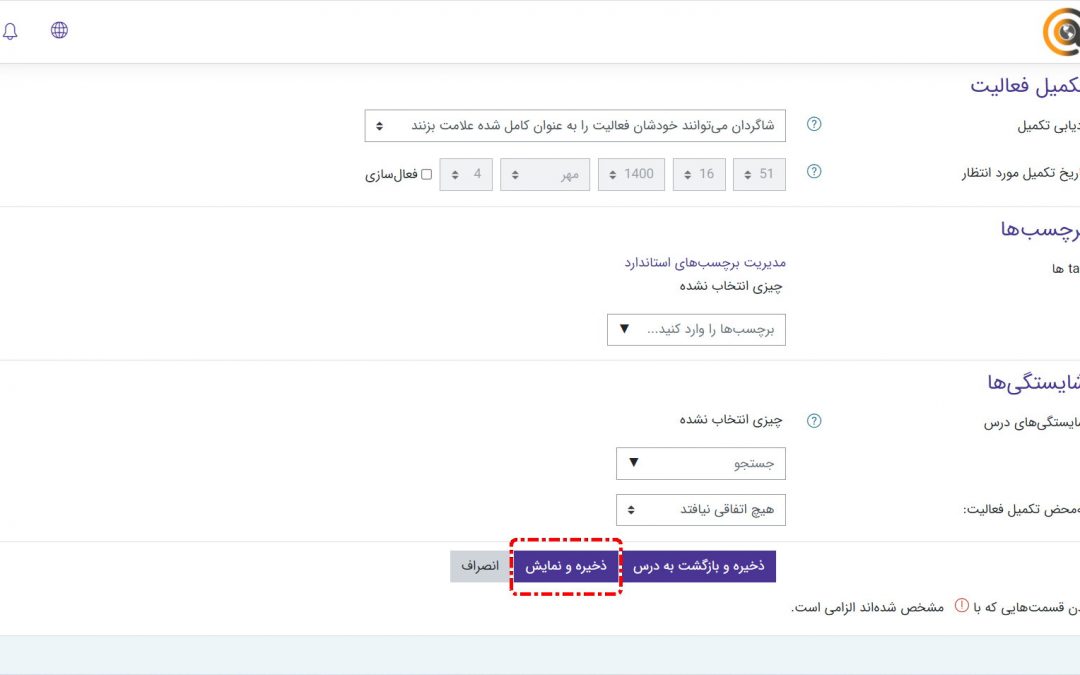Open the notifications bell icon
This screenshot has height=675, width=1080.
point(10,31)
